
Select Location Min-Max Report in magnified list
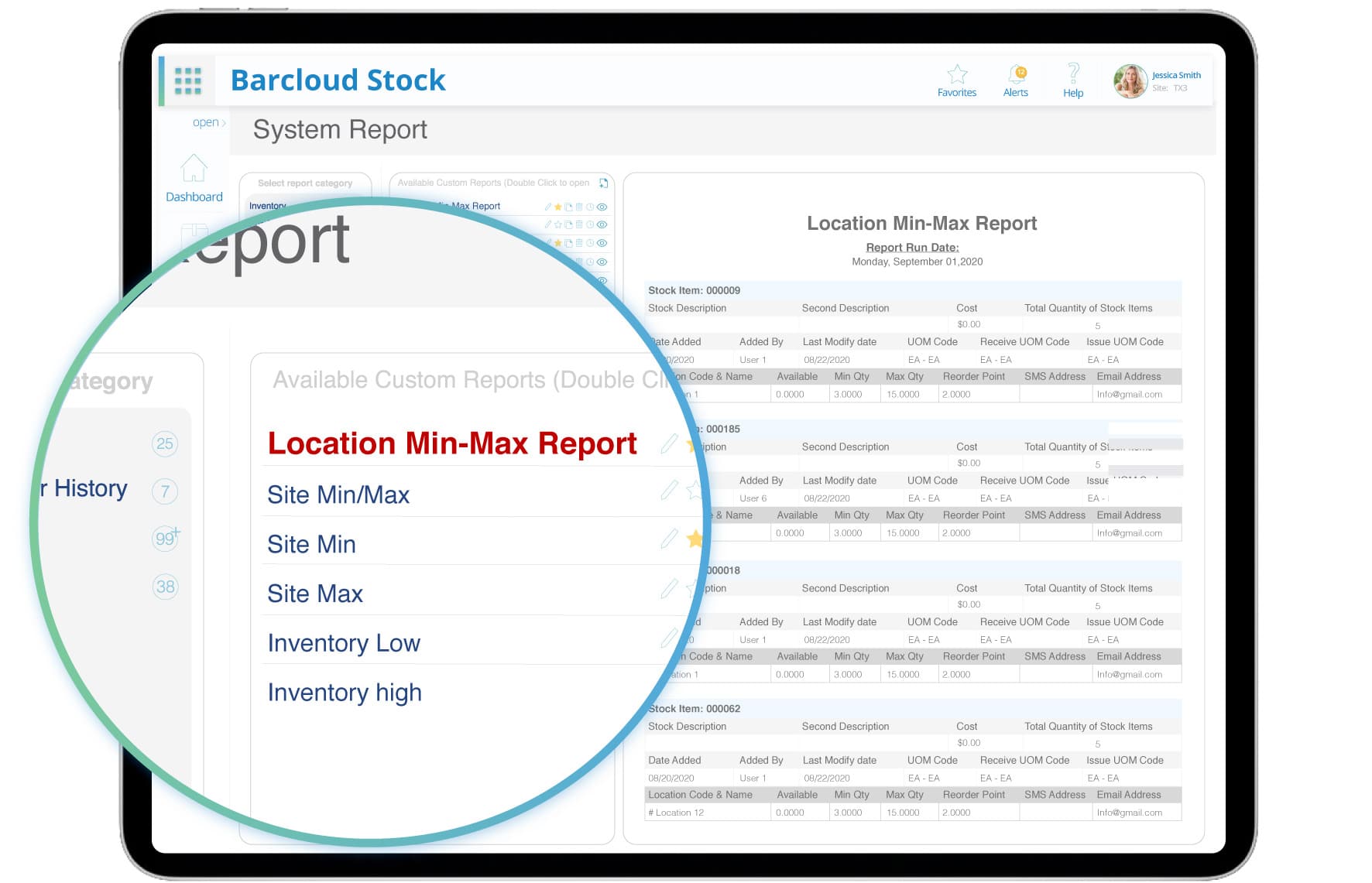coord(452,443)
